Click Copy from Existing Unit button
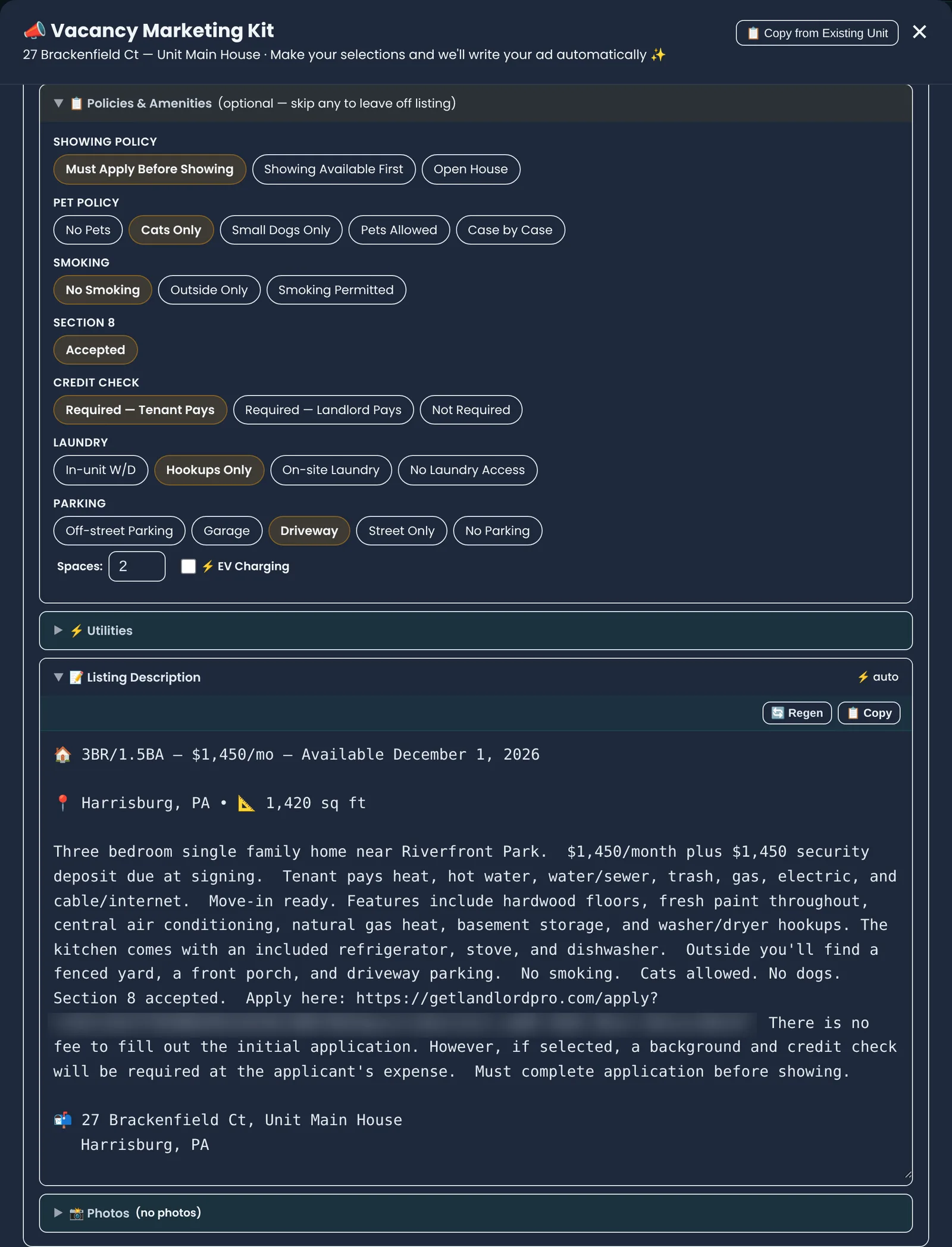This screenshot has height=1247, width=952. coord(817,33)
